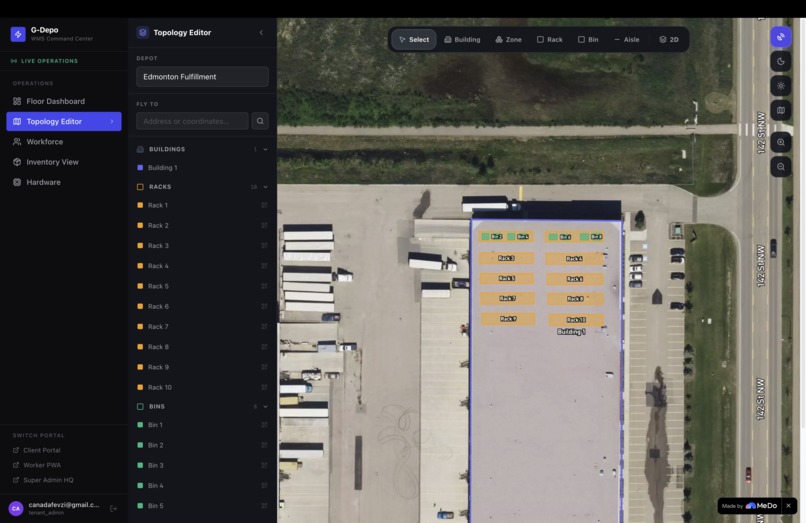Screen dimensions: 806x523
Task: Switch to street map style
Action: [x=781, y=111]
